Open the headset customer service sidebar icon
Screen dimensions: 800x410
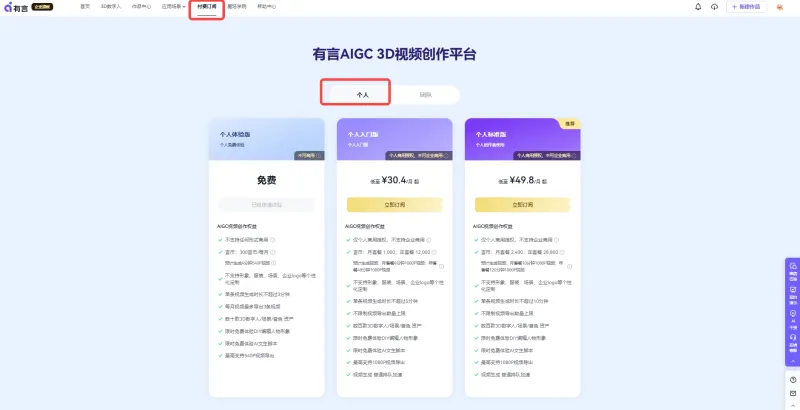[x=793, y=337]
